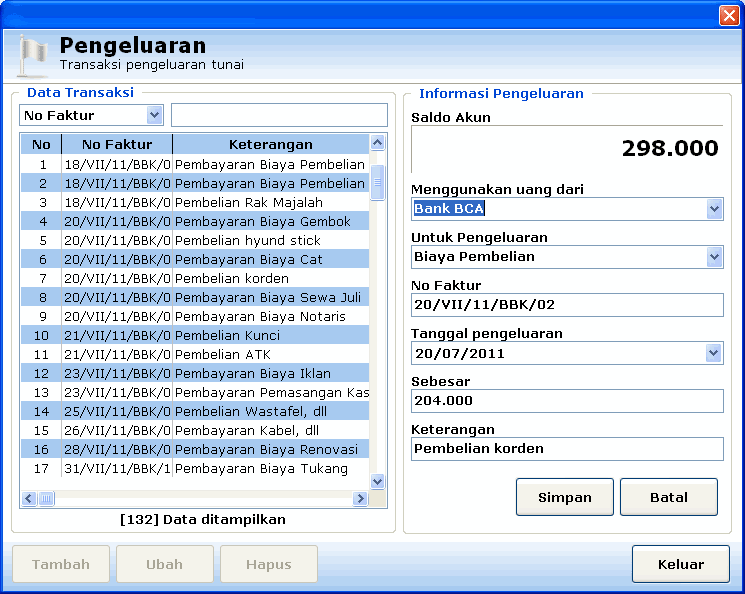Select row Pembayaran Kabel, dll
The height and width of the screenshot is (594, 745).
pyautogui.click(x=195, y=431)
